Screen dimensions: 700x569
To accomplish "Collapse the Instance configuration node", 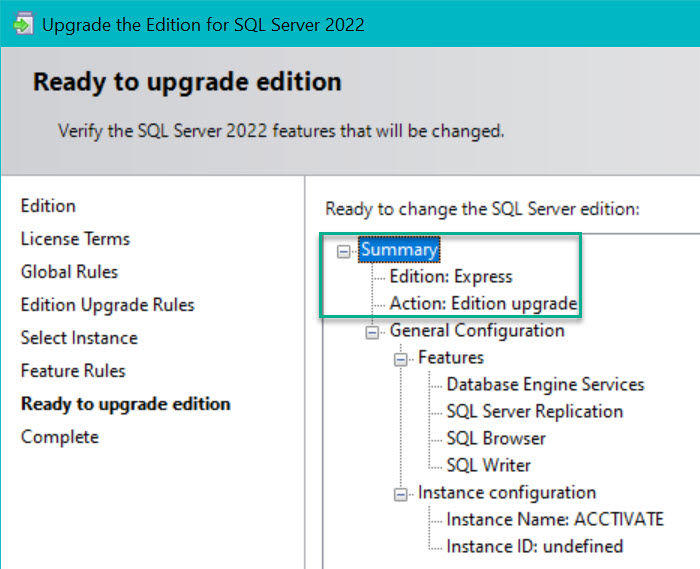I will (x=402, y=494).
